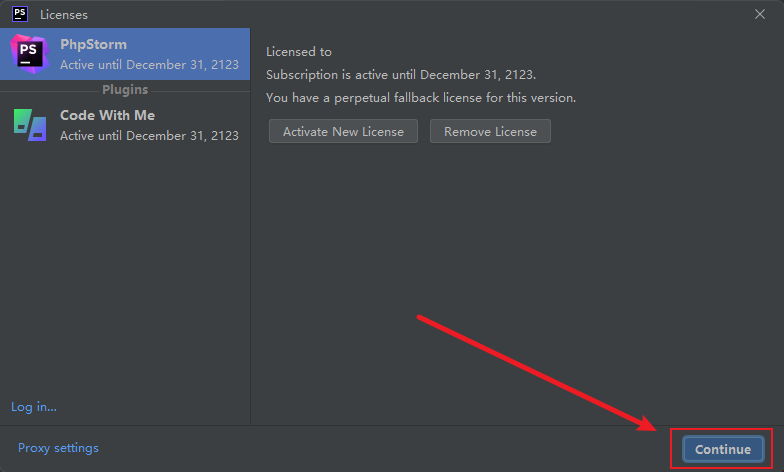Click Activate New License

(343, 131)
